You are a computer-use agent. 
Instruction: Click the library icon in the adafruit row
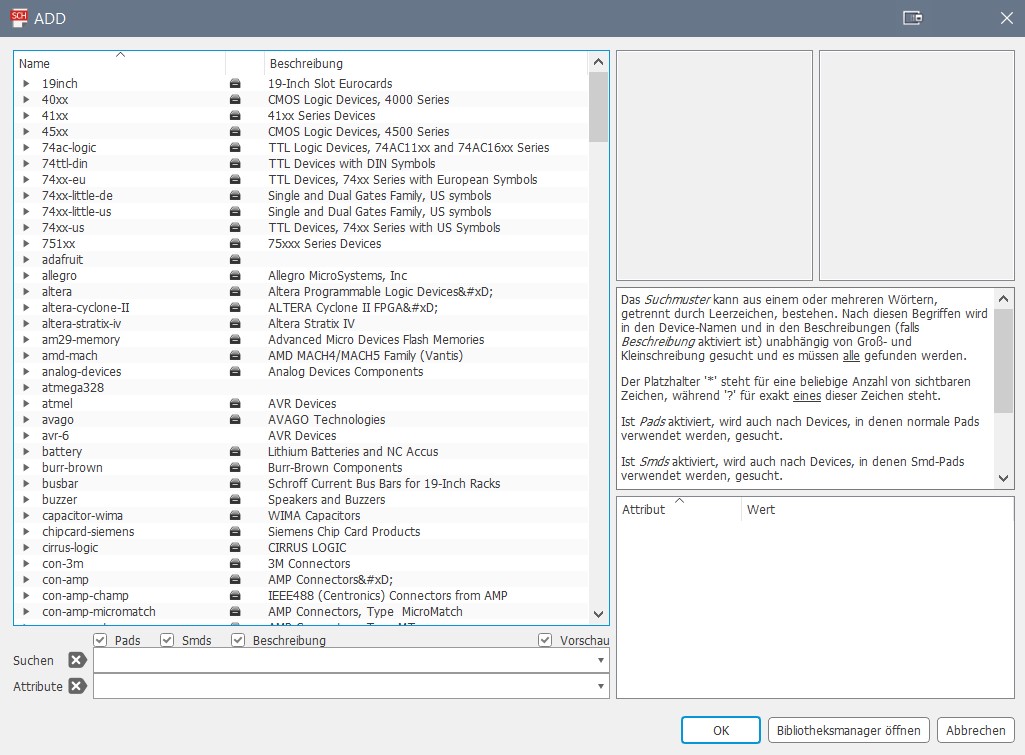point(235,260)
